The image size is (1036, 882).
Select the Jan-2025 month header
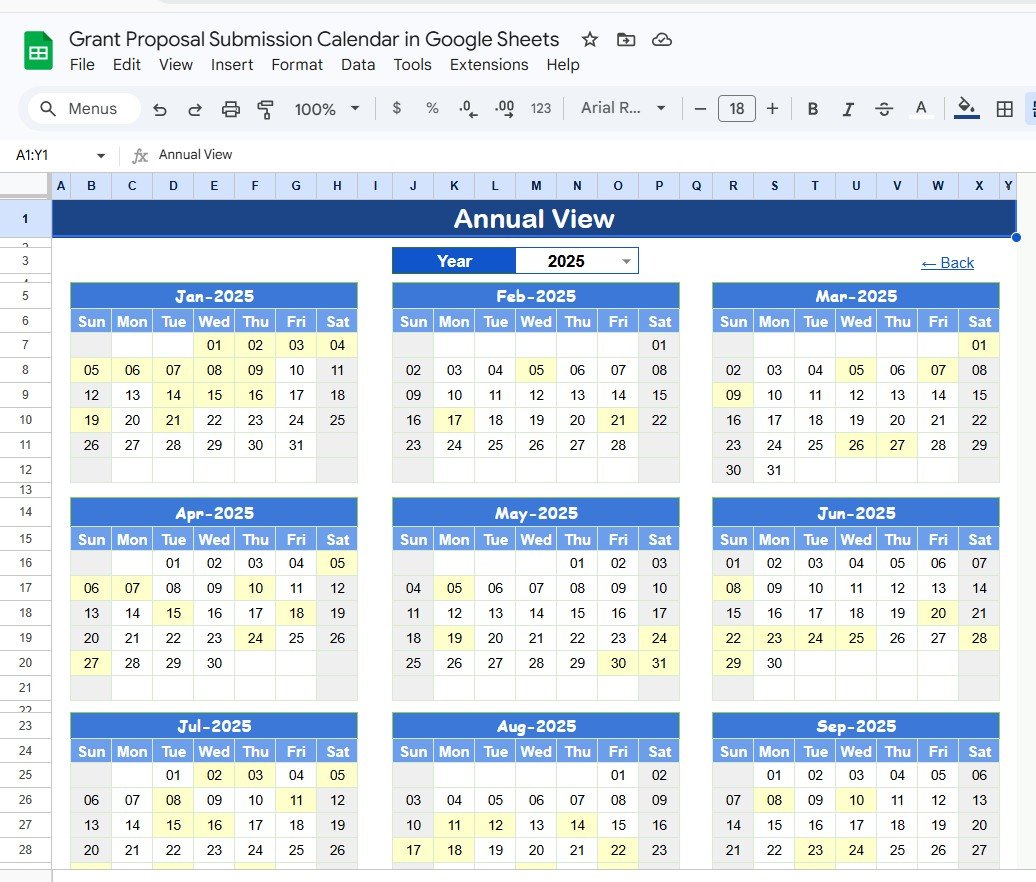(214, 296)
